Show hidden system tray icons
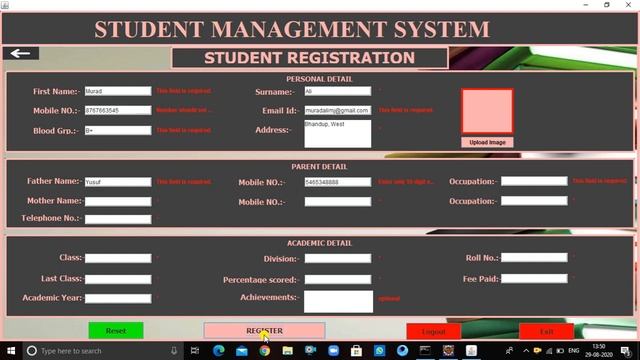 [x=526, y=351]
